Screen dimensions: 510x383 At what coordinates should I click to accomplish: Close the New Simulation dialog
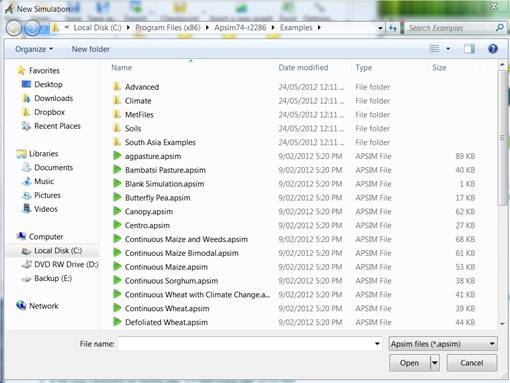pyautogui.click(x=494, y=6)
